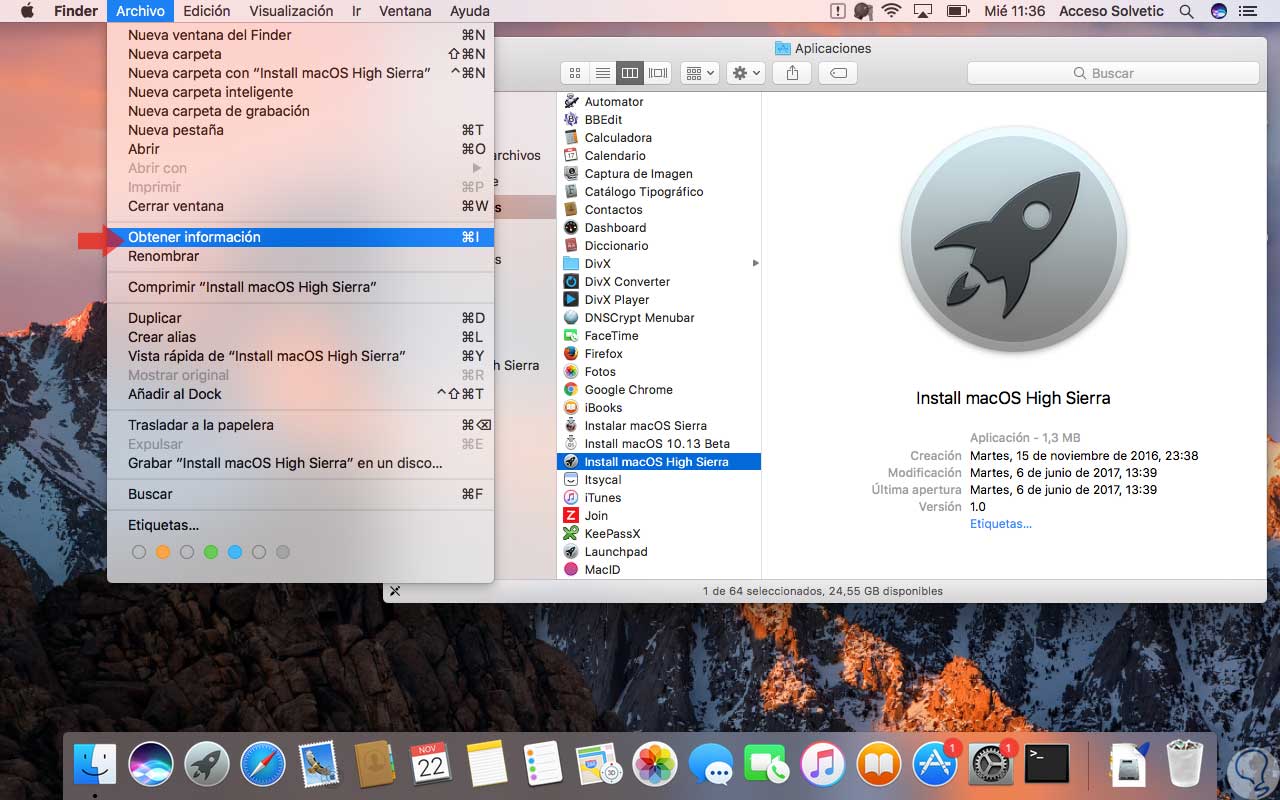Switch Finder window to Cover Flow view

(x=658, y=73)
